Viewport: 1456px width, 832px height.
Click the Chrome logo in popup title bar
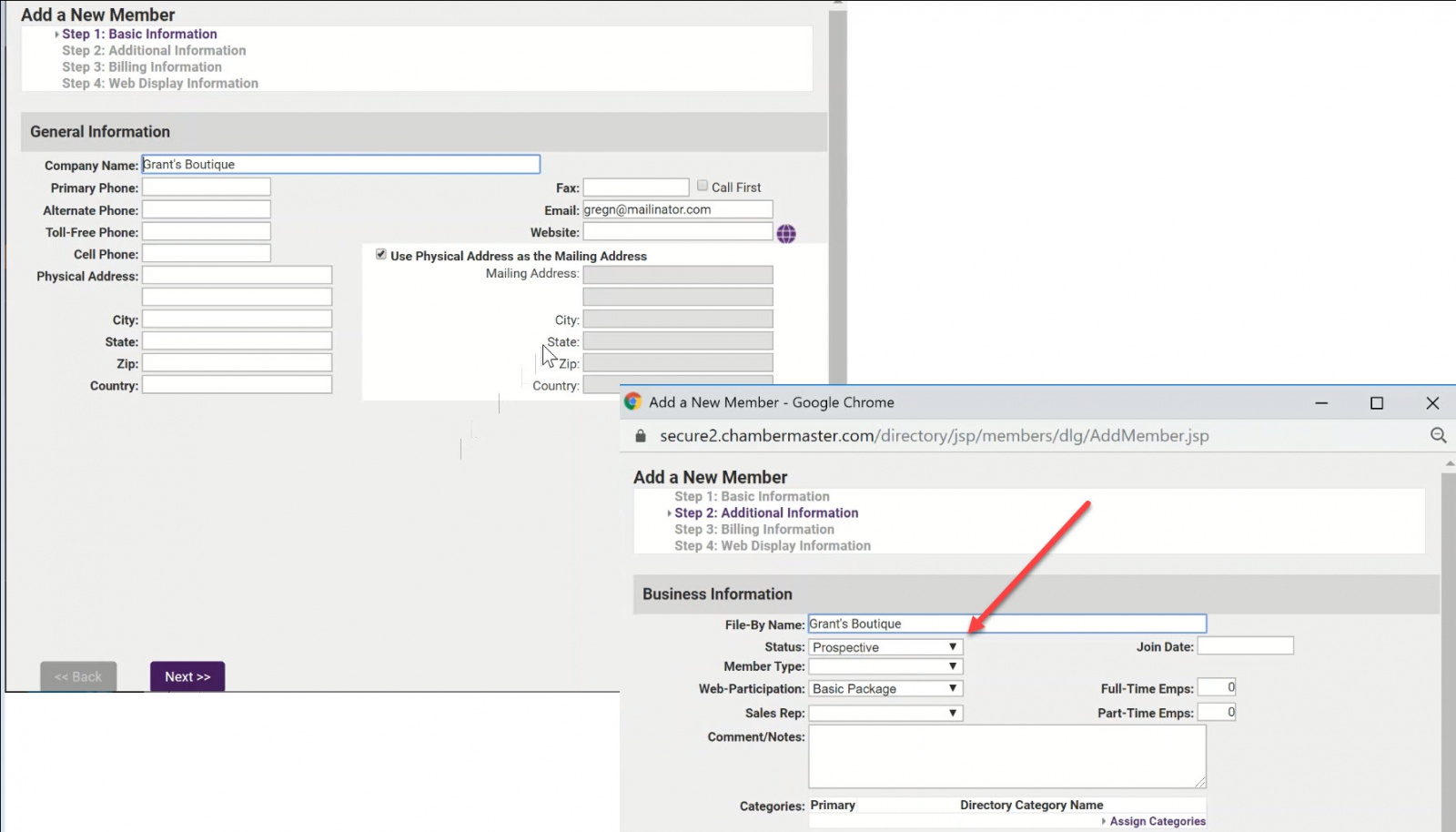coord(633,402)
